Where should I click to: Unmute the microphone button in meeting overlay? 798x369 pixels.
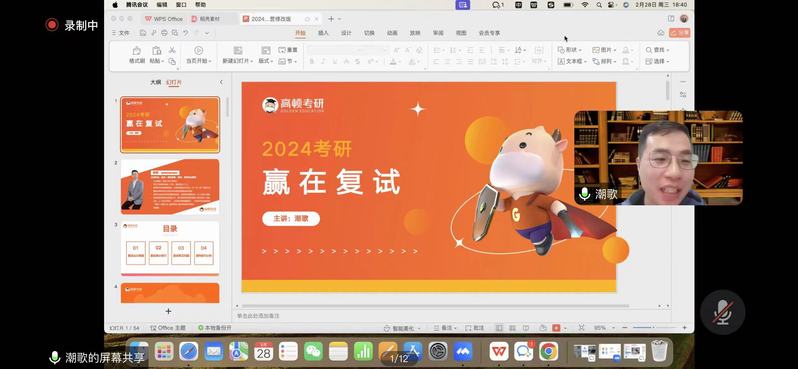tap(722, 312)
